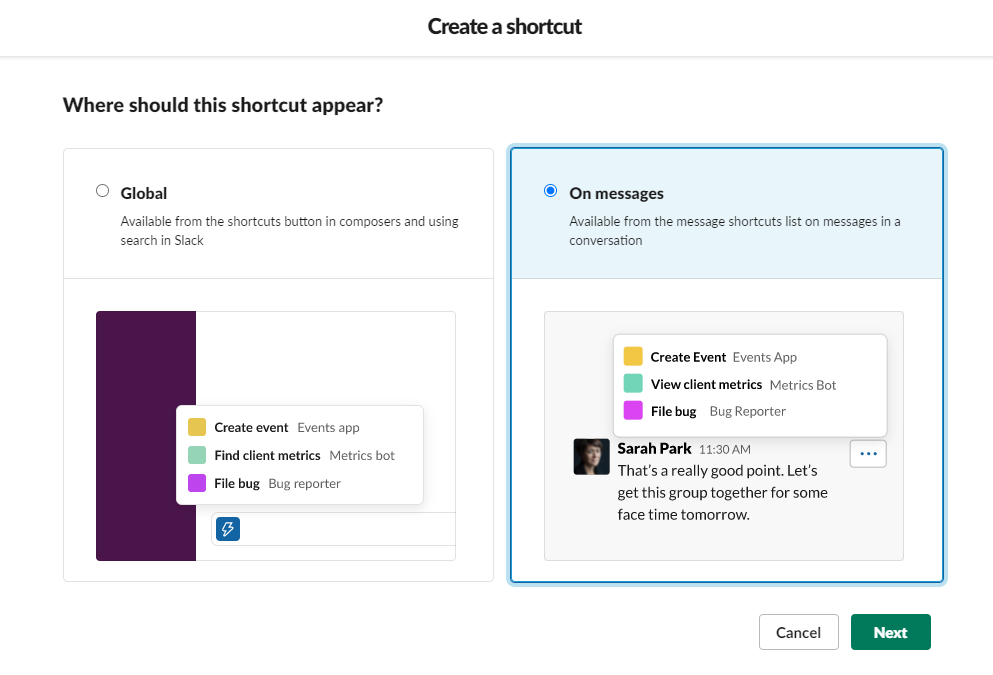Click magenta File bug icon beside Bug Reporter
The height and width of the screenshot is (675, 993).
point(633,411)
